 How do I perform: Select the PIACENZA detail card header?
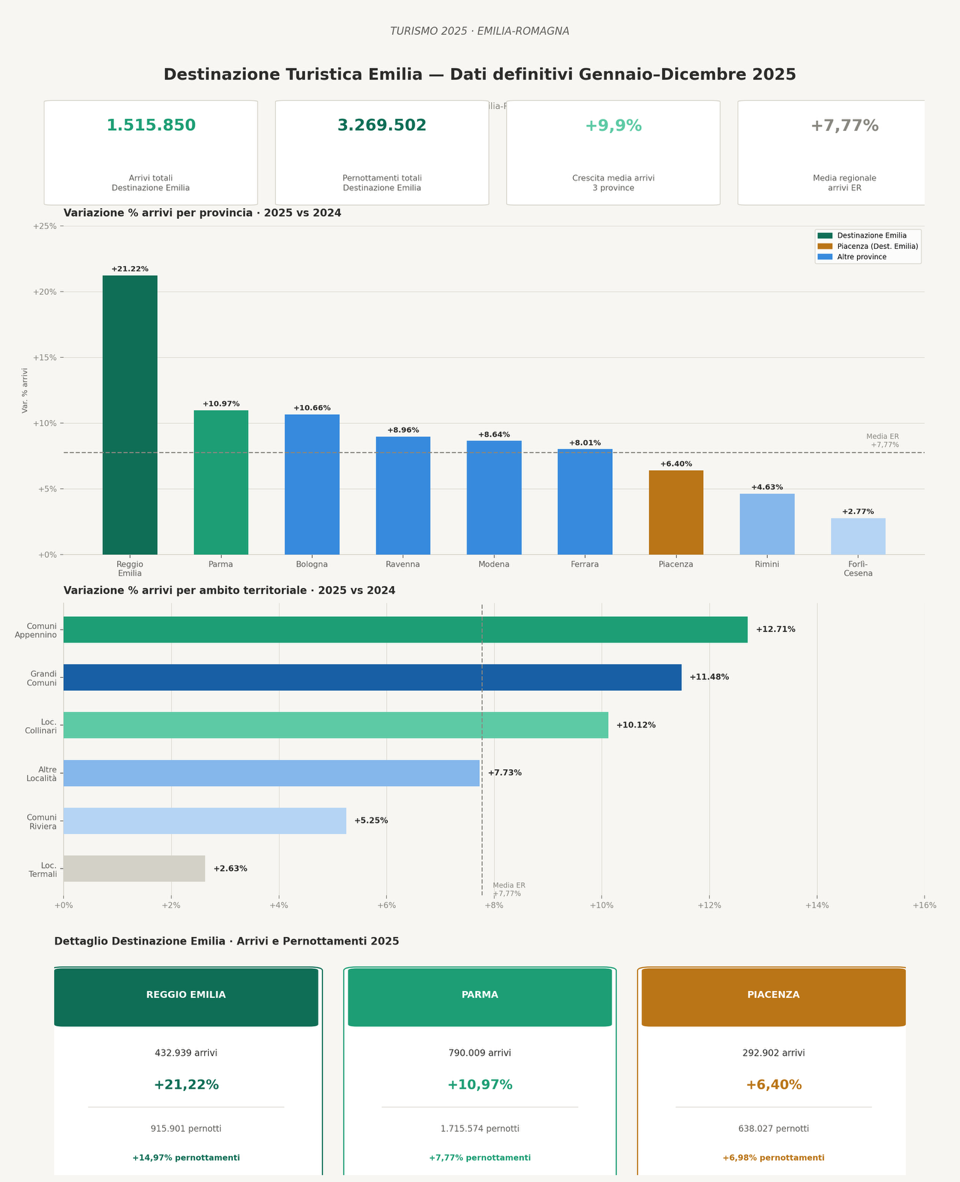point(773,996)
